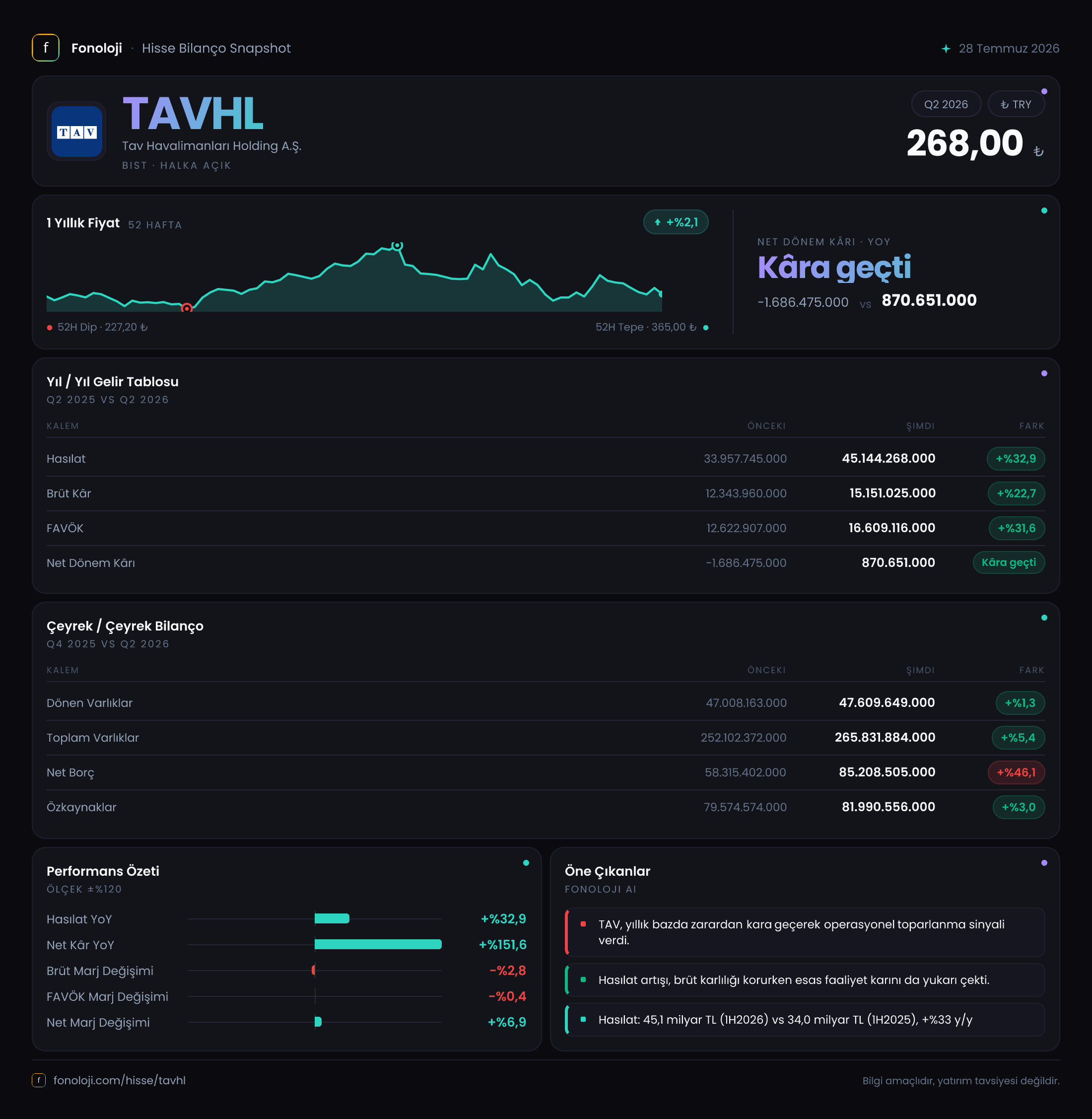The height and width of the screenshot is (1119, 1092).
Task: Click the Fonoloji logo icon in header
Action: pos(45,48)
